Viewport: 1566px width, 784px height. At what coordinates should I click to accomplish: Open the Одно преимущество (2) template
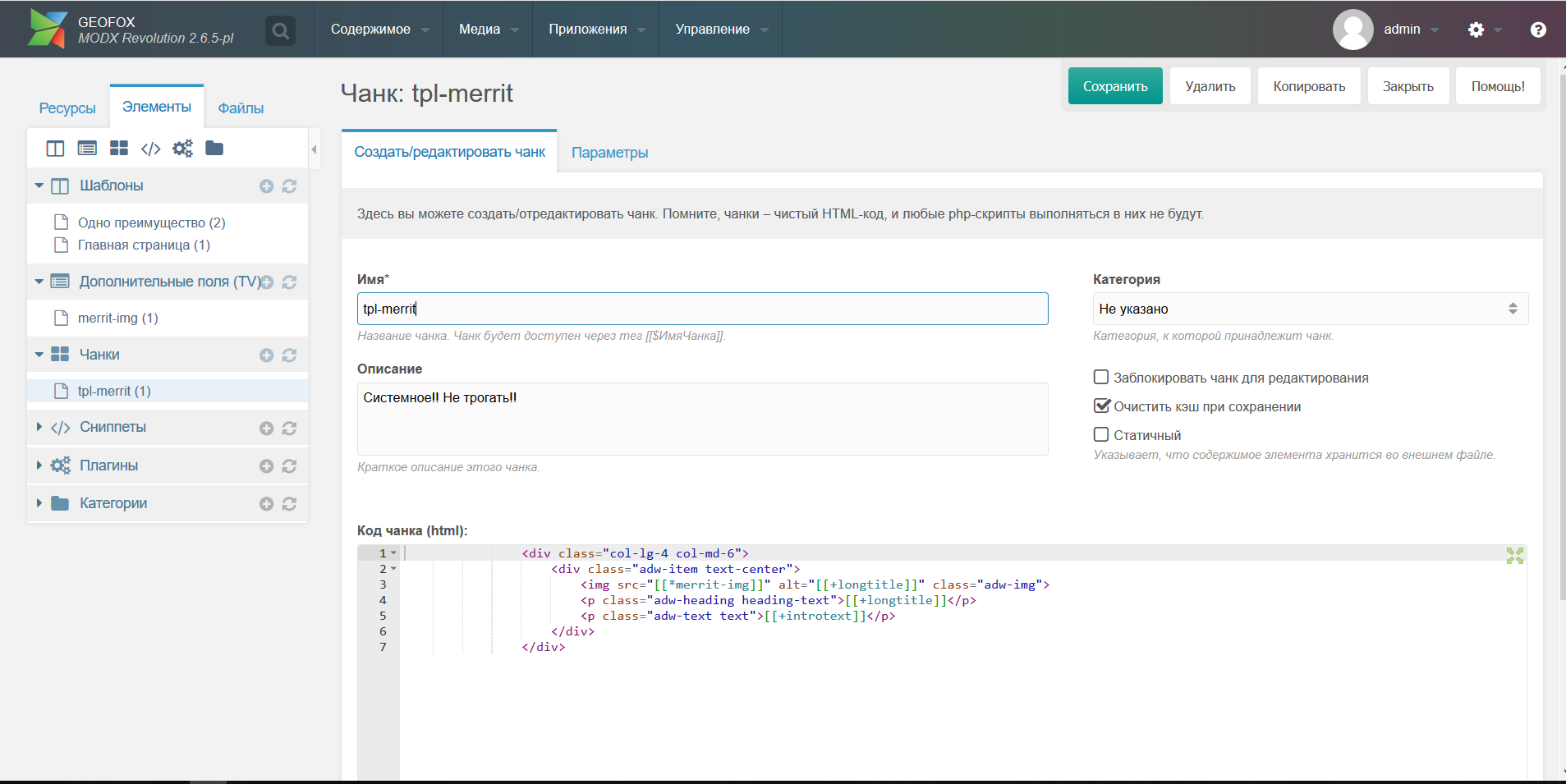152,222
